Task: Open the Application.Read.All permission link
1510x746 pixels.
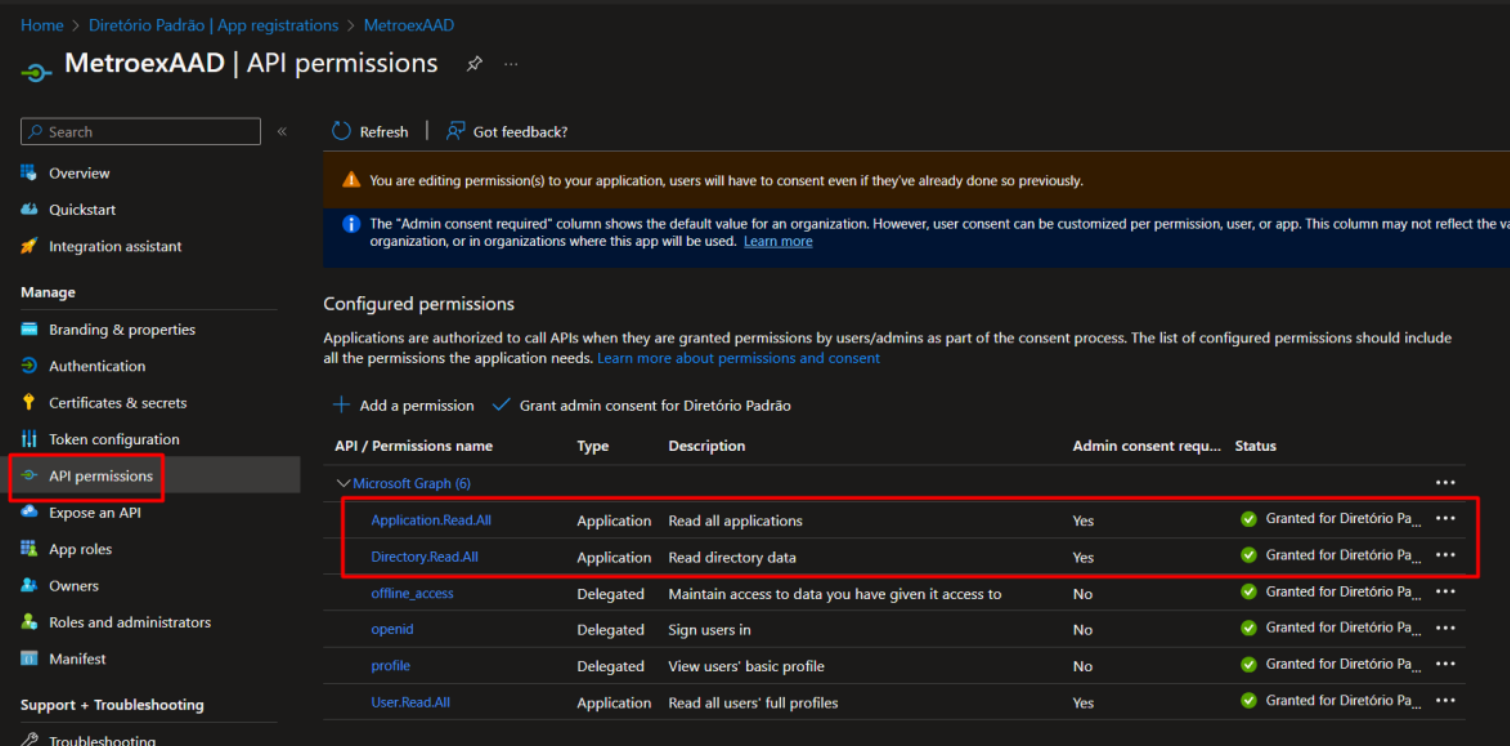Action: coord(431,520)
